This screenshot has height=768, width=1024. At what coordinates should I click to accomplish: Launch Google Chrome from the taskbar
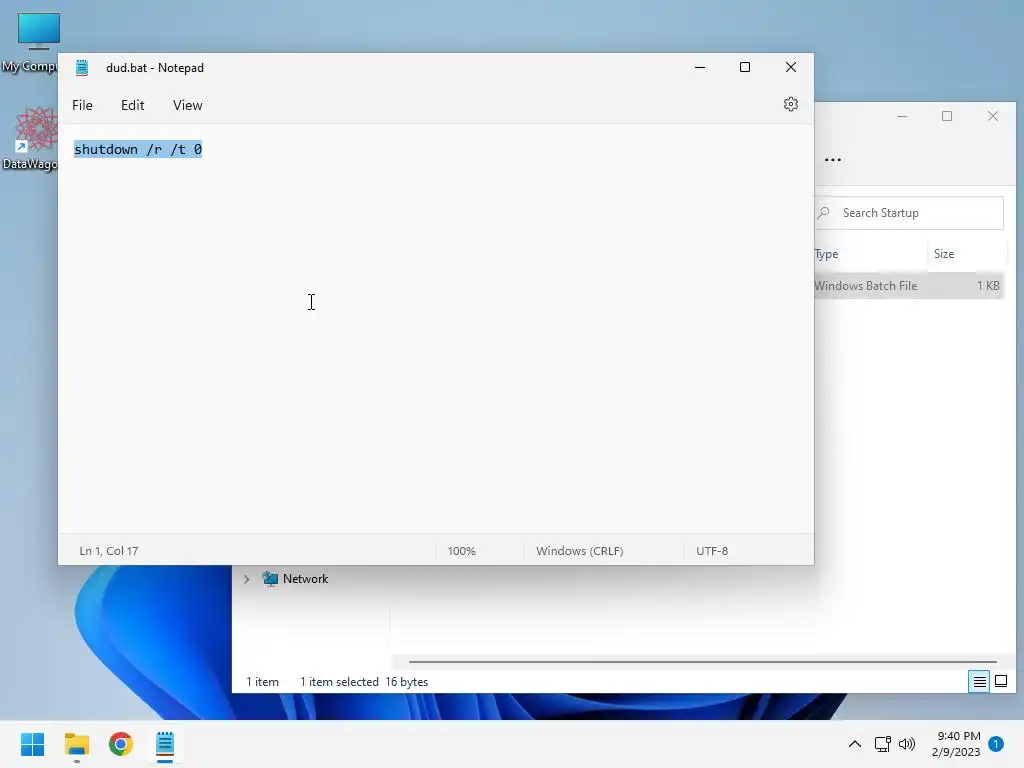(x=120, y=744)
